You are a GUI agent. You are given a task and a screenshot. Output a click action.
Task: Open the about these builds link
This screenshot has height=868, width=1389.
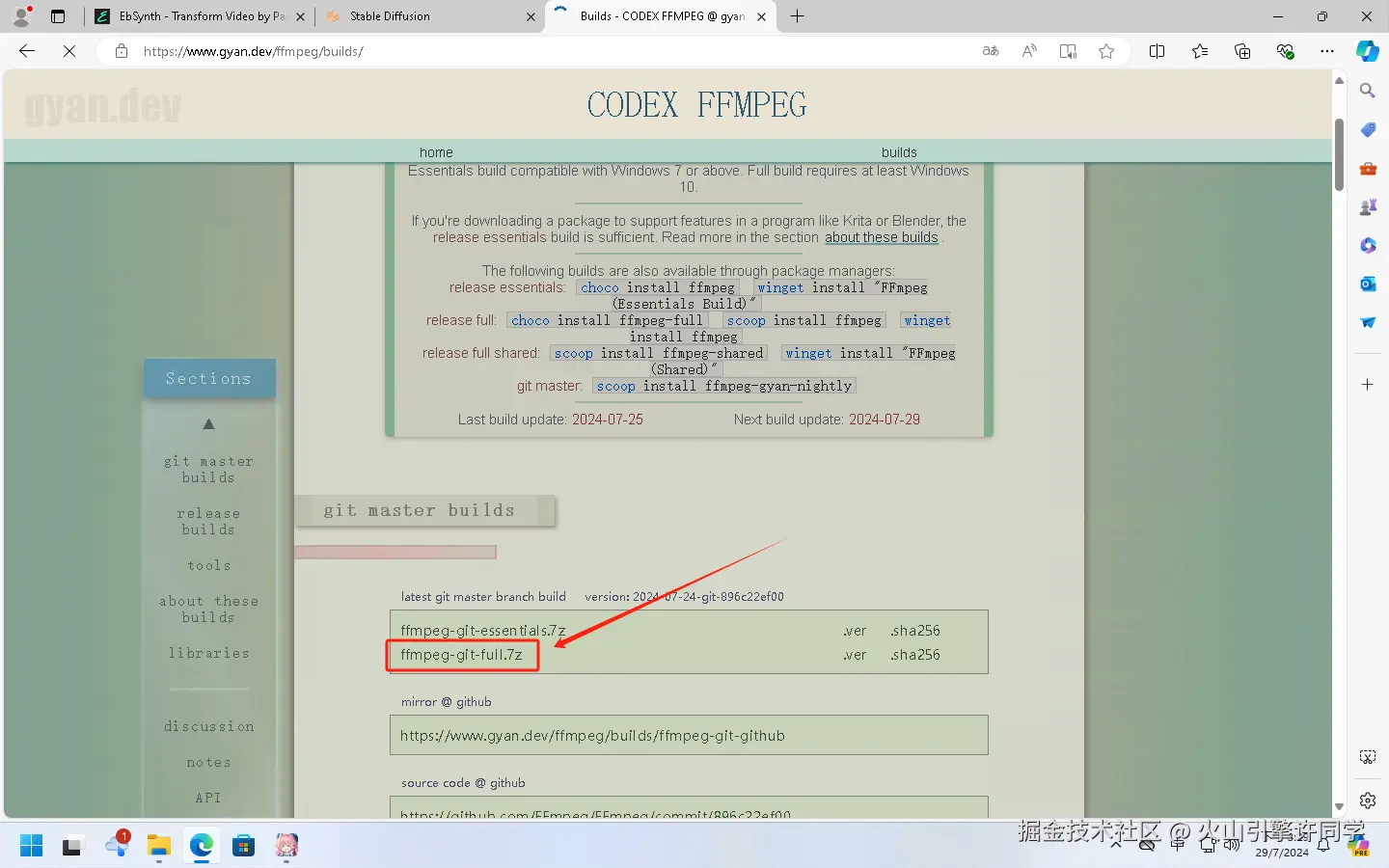point(882,237)
